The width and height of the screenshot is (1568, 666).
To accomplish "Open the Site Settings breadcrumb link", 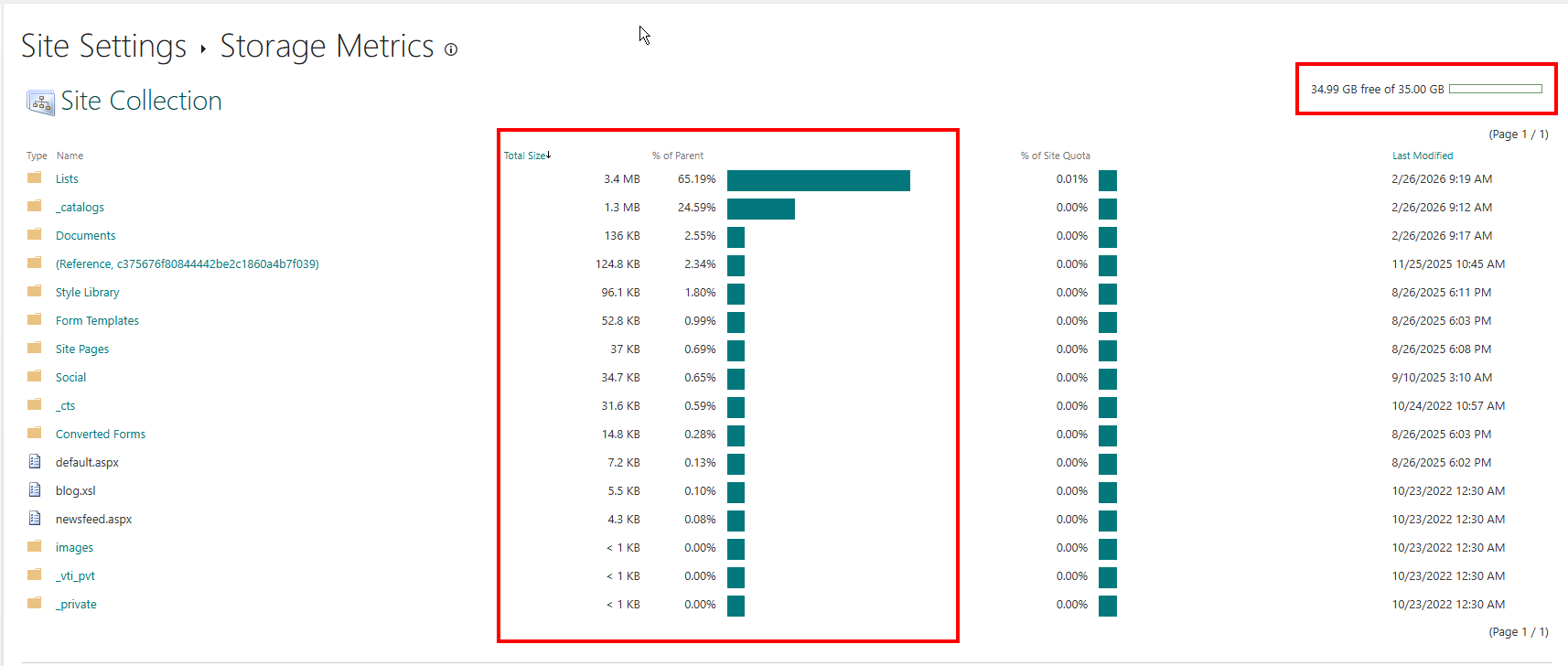I will pos(103,46).
